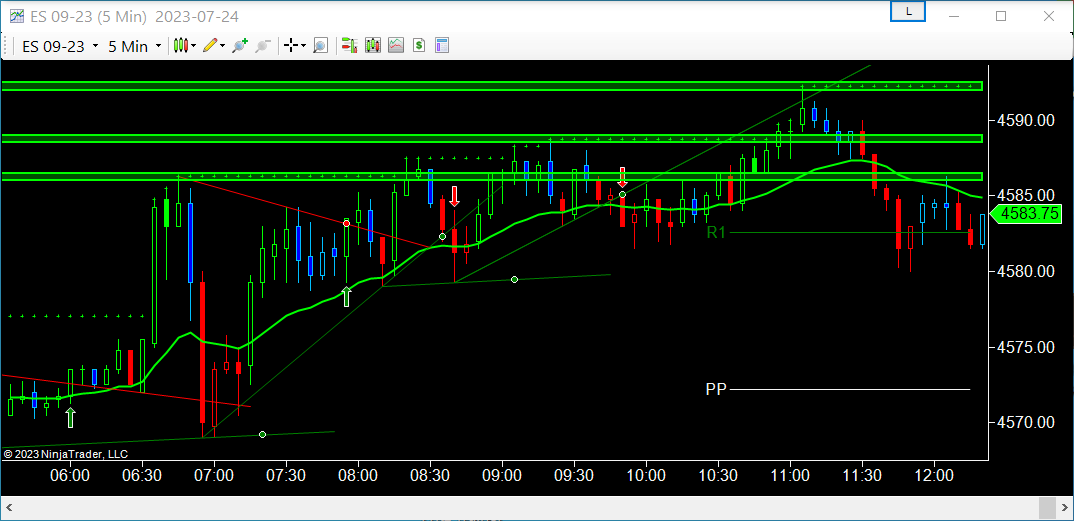Select the crosshair cursor icon
Viewport: 1074px width, 521px height.
tap(291, 46)
